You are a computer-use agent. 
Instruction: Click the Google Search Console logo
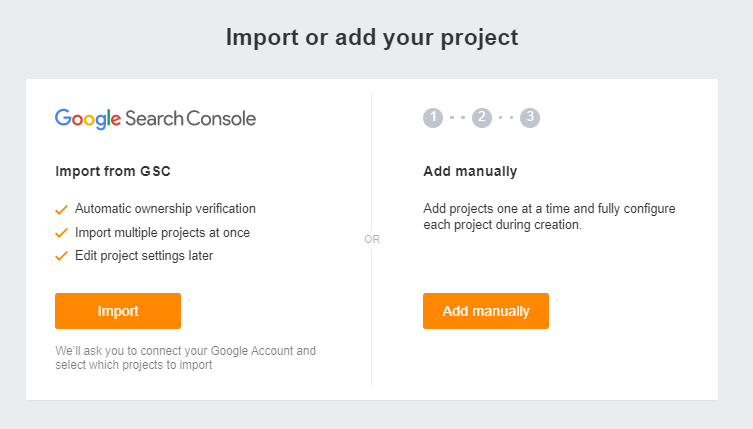155,118
